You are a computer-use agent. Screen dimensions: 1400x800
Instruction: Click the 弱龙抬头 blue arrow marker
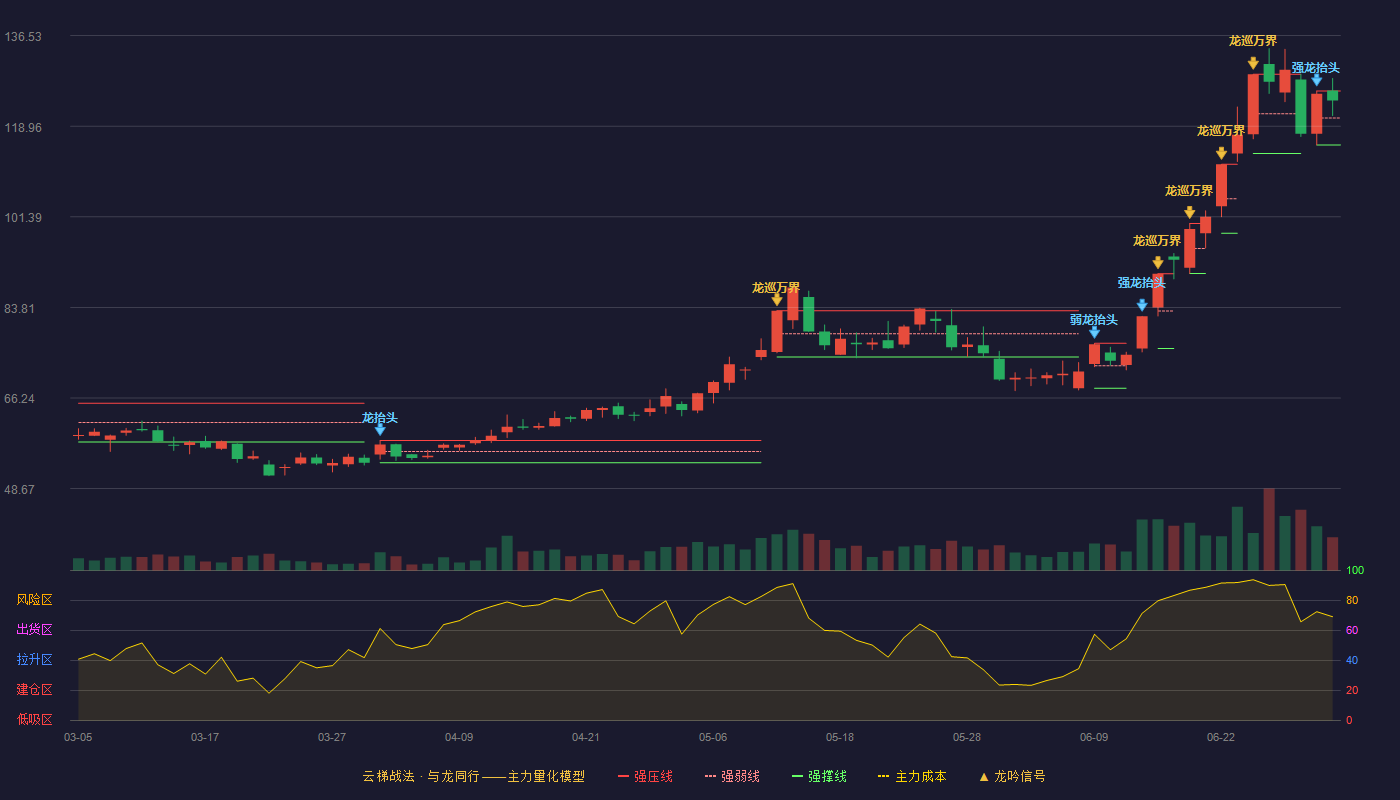coord(1094,332)
